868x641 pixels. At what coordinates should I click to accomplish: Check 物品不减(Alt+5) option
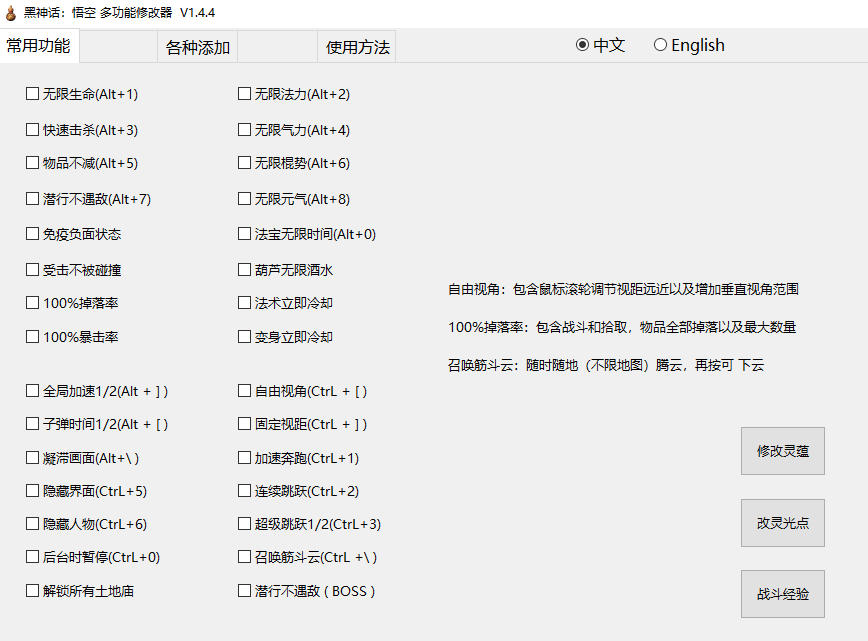click(33, 163)
